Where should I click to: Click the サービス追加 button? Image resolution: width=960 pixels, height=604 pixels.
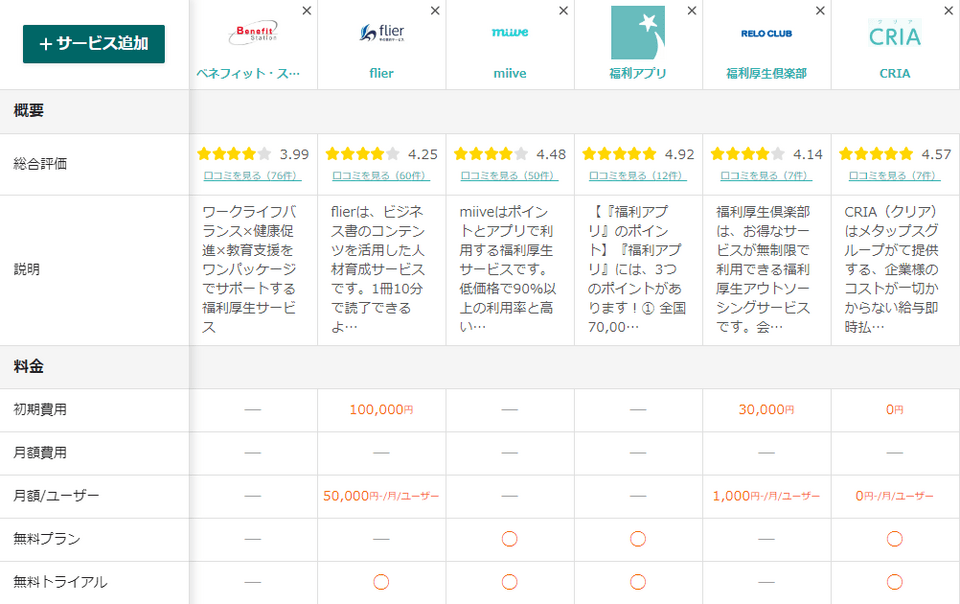tap(94, 44)
